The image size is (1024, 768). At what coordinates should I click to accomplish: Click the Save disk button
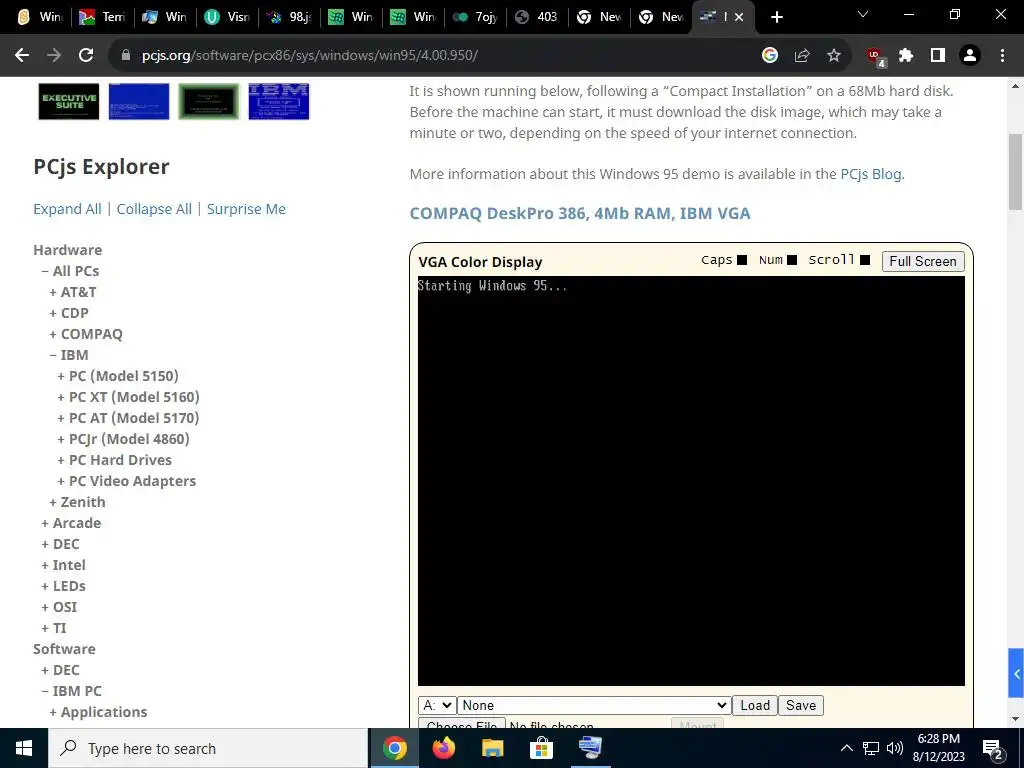pos(801,705)
